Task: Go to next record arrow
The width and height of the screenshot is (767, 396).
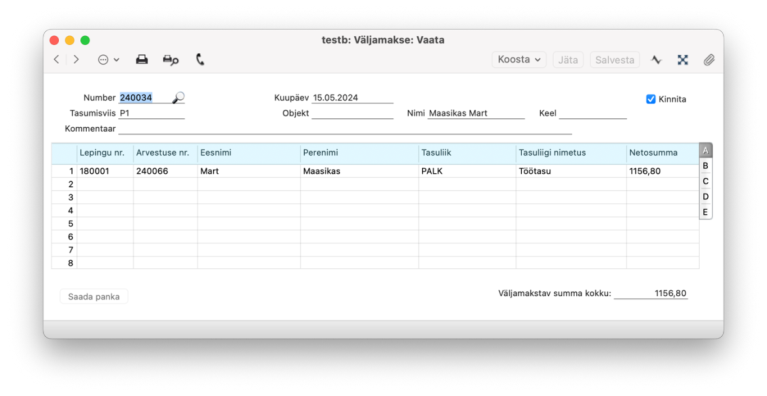Action: point(76,60)
